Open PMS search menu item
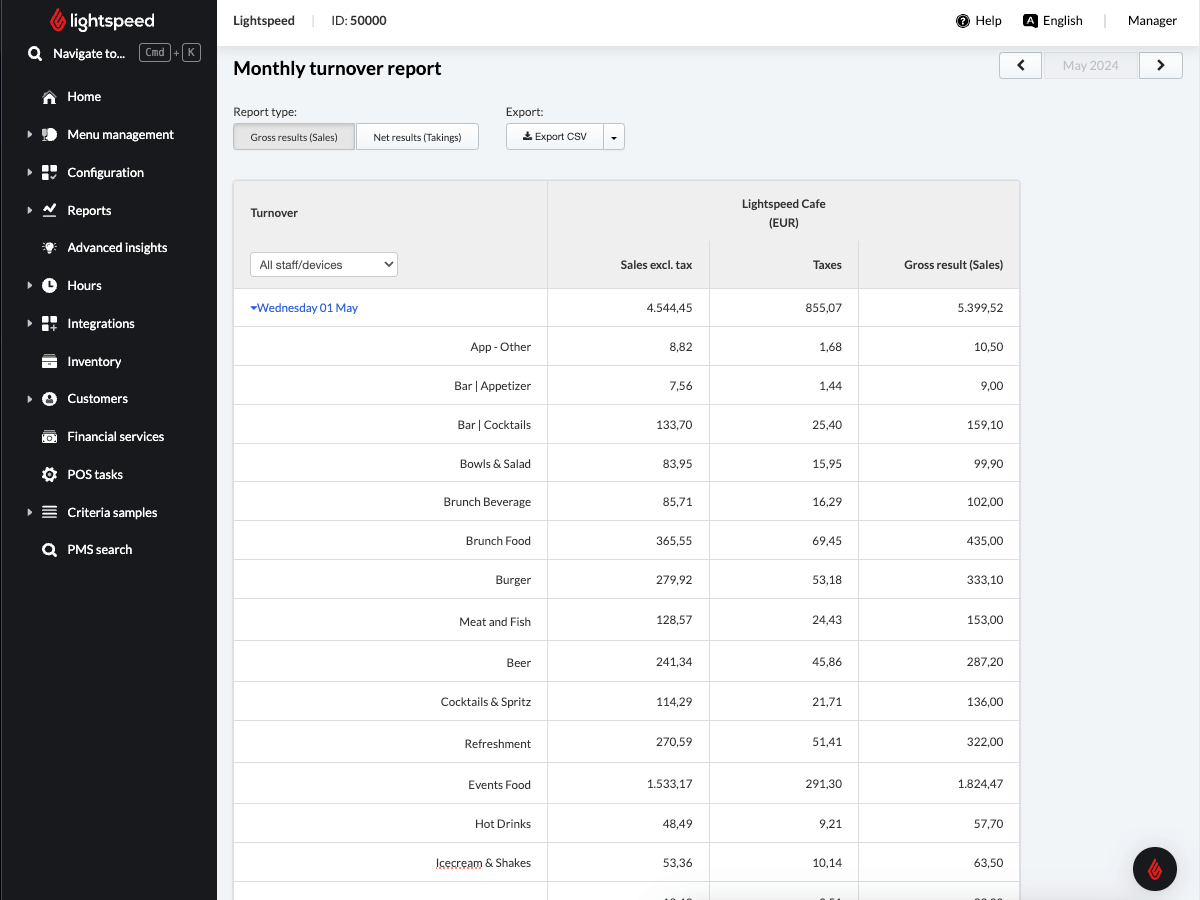The height and width of the screenshot is (900, 1200). (99, 550)
